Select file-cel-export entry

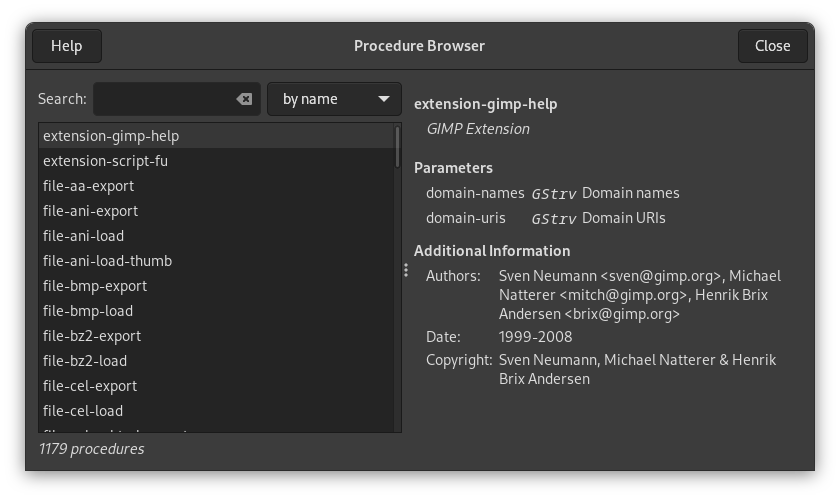tap(90, 386)
